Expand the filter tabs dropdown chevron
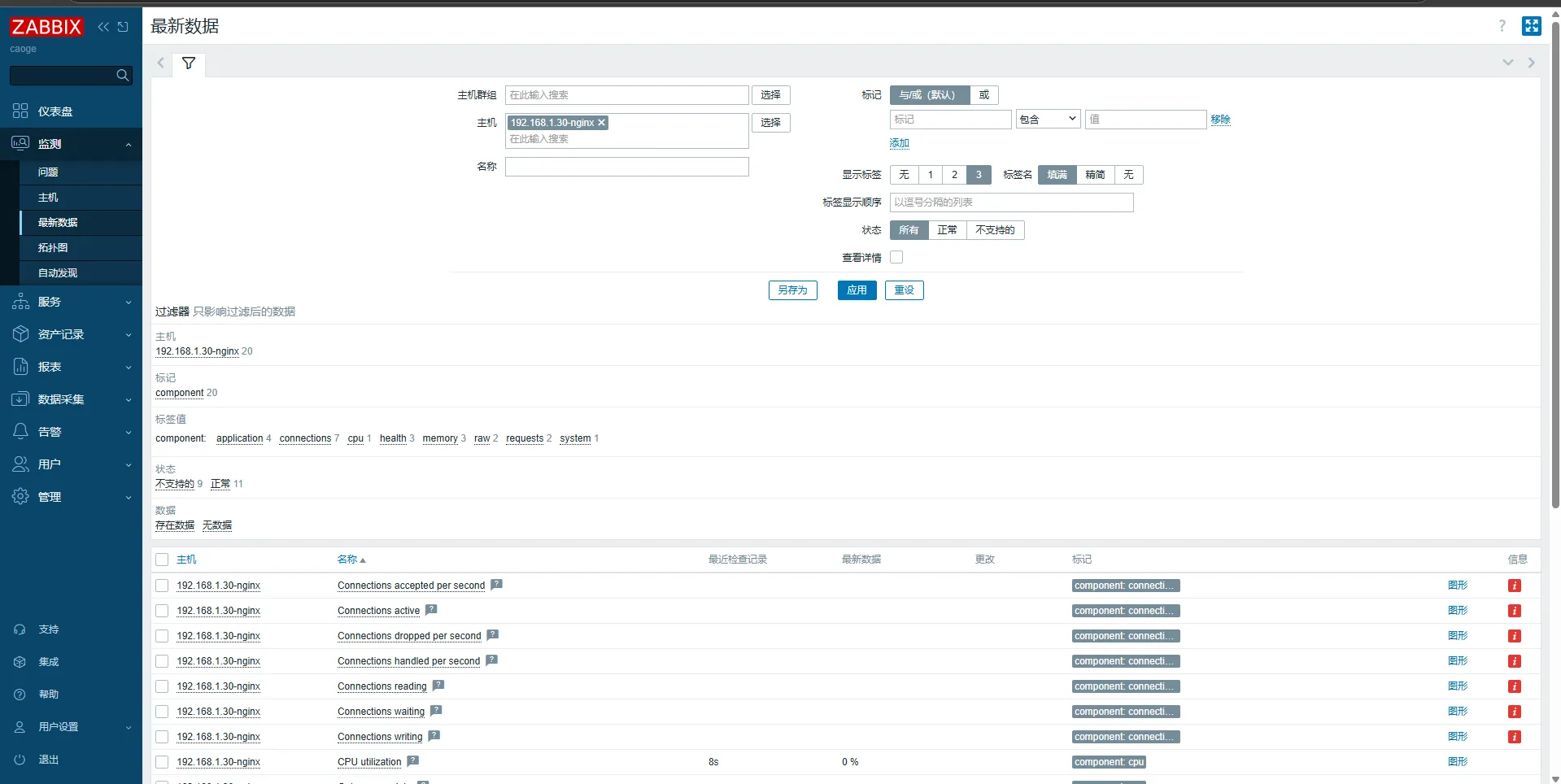This screenshot has width=1561, height=784. [x=1508, y=63]
